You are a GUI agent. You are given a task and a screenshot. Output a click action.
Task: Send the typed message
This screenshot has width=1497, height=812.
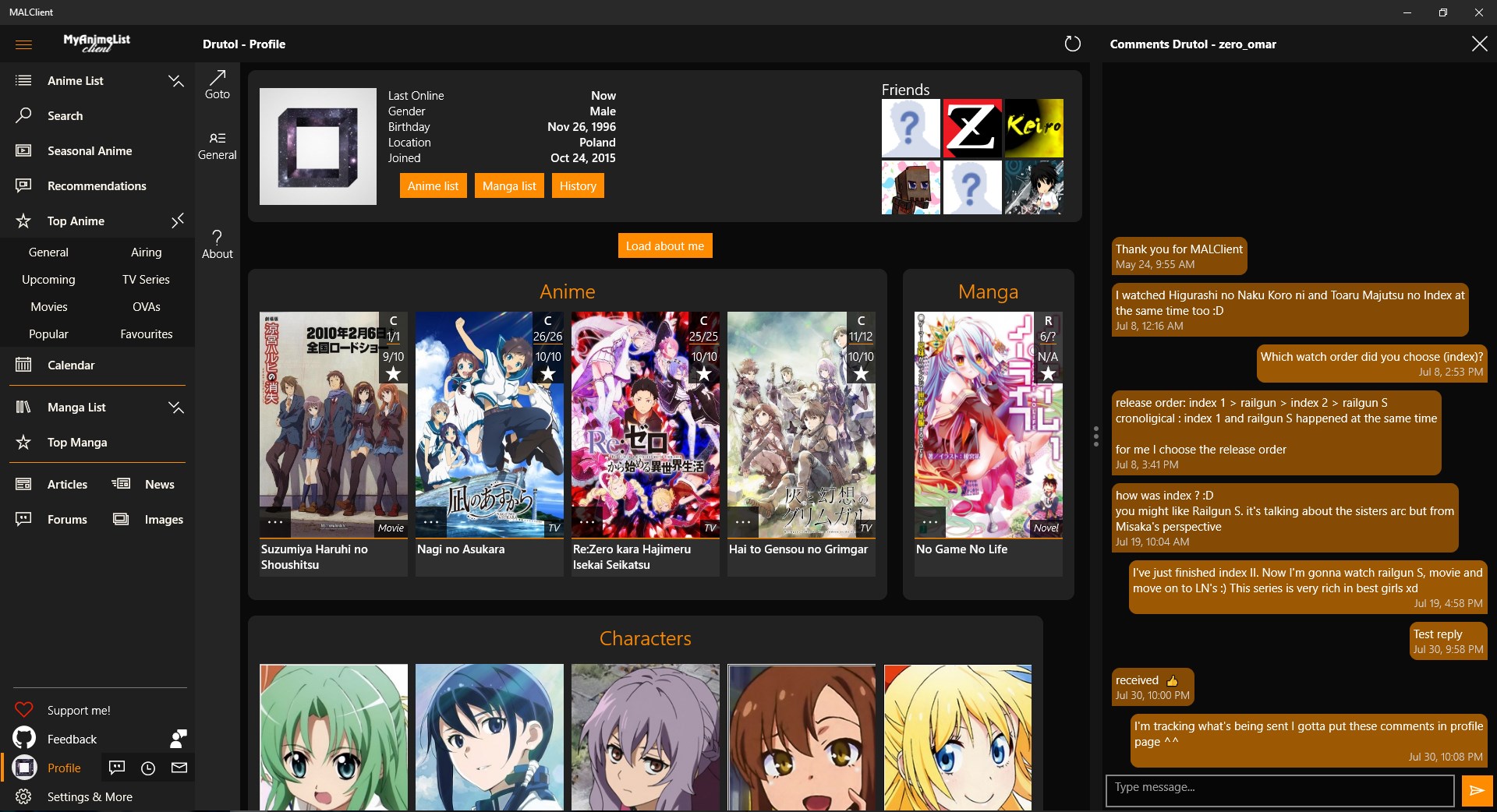coord(1477,791)
